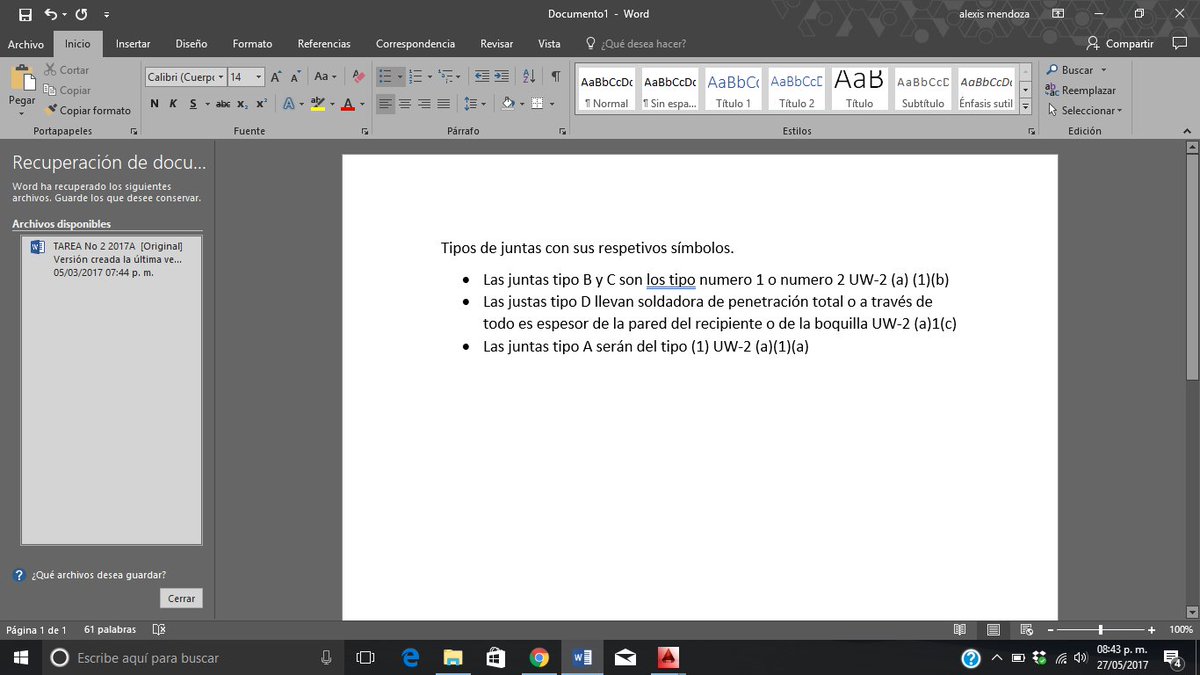
Task: Toggle italic (K) formatting
Action: tap(173, 104)
